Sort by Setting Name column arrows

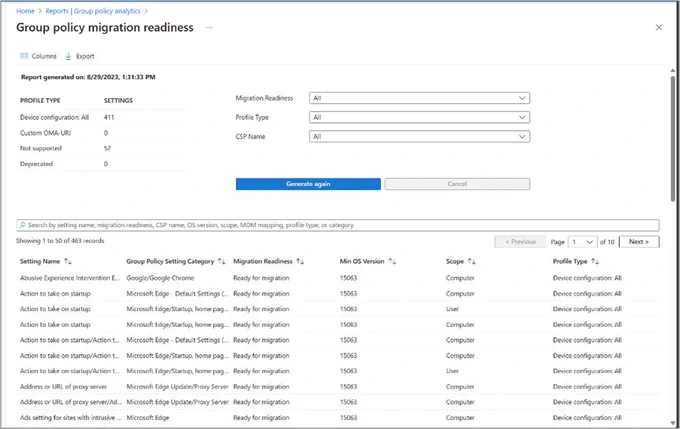[x=68, y=261]
